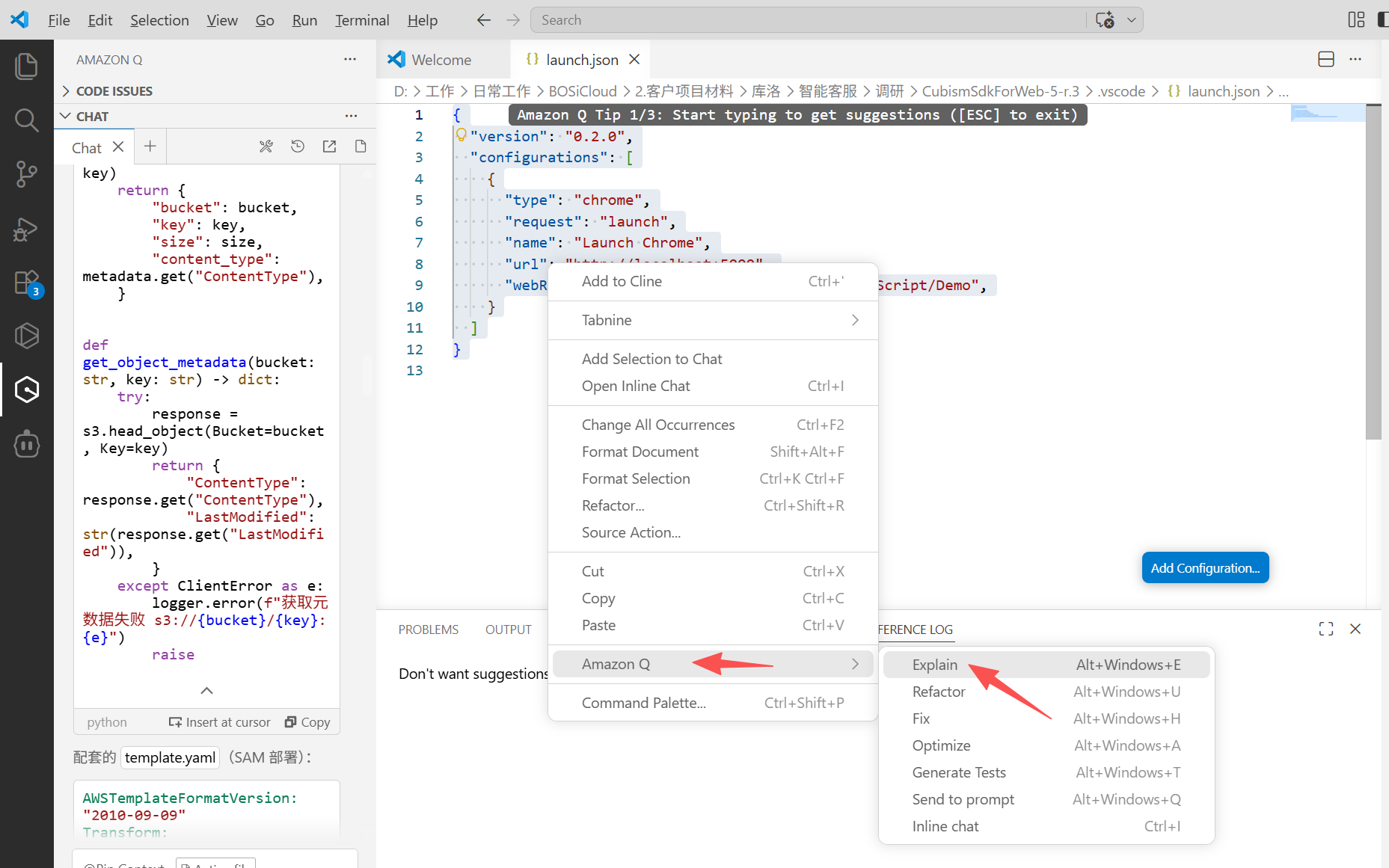Click Insert at cursor under code block
Screen dimensions: 1389x868
pyautogui.click(x=220, y=722)
